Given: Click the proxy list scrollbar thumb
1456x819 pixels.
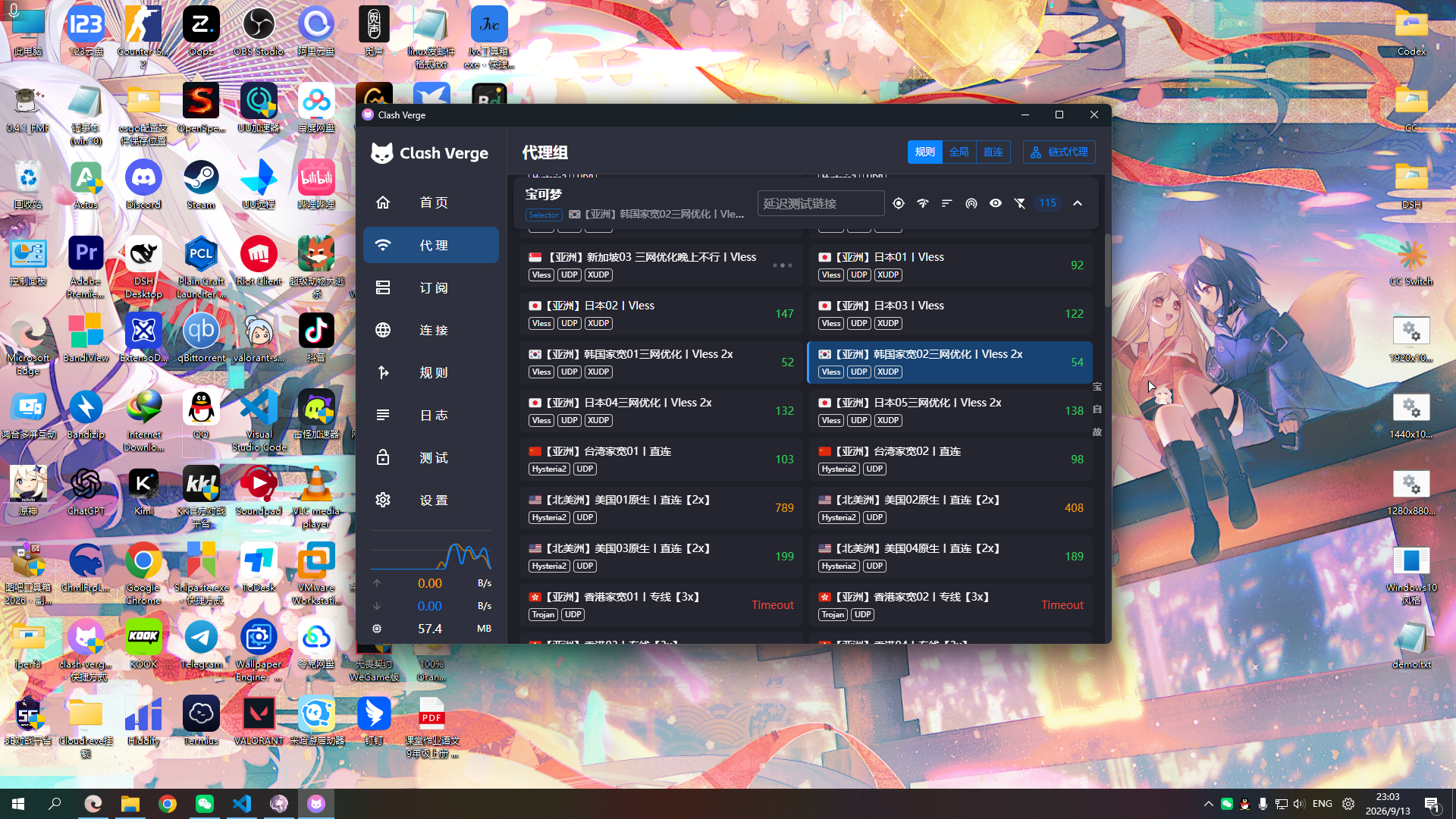Looking at the screenshot, I should (x=1107, y=269).
